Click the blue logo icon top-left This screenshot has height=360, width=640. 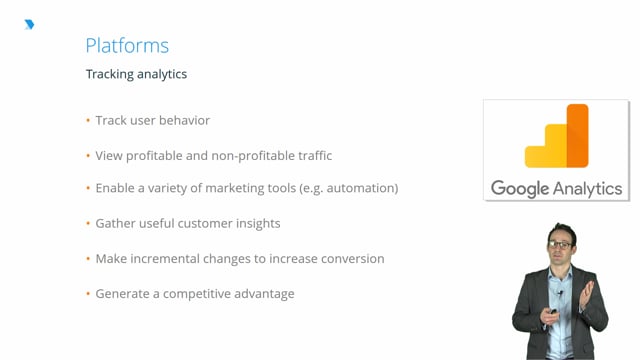(x=29, y=24)
